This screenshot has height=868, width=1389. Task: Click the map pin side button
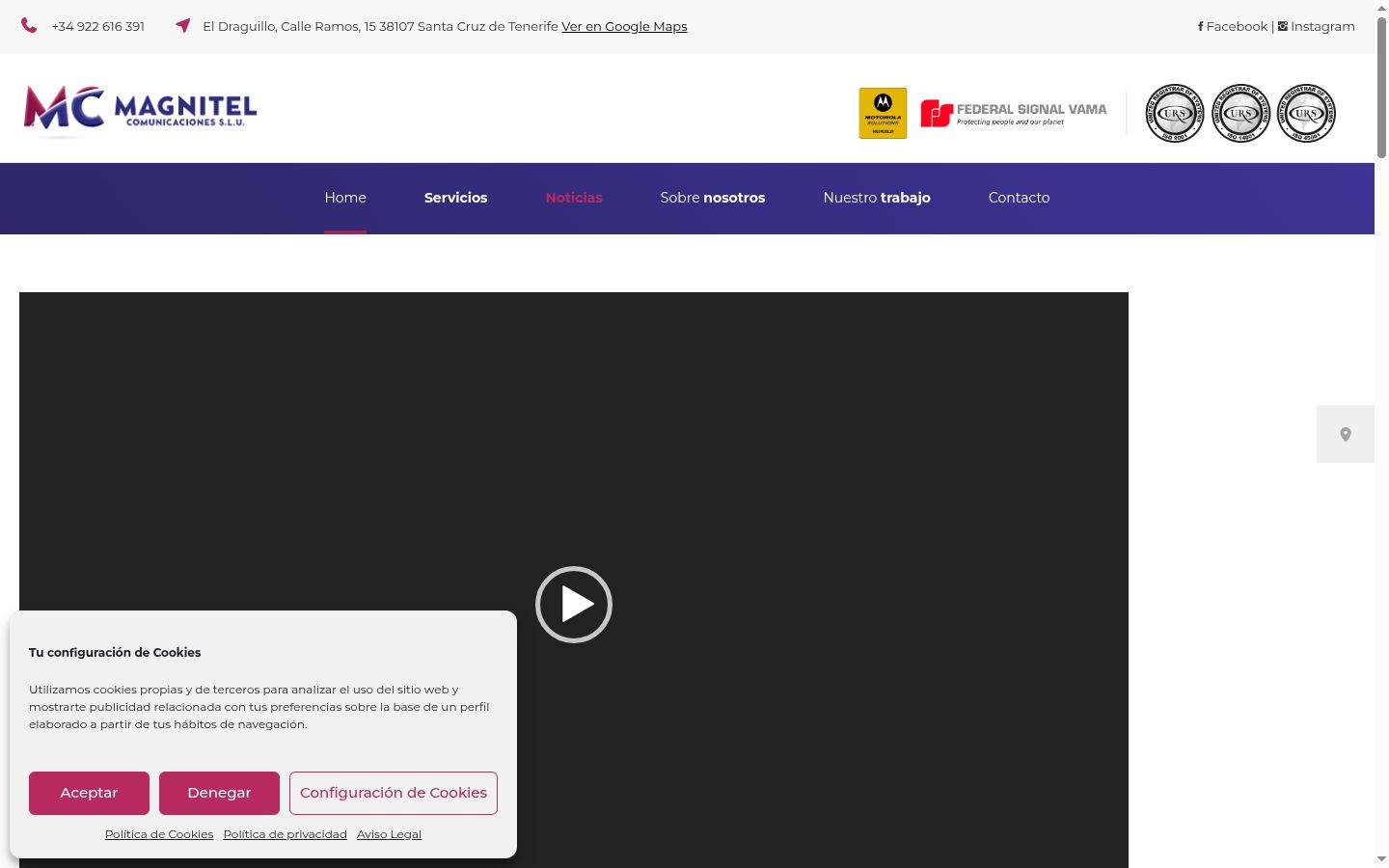click(1346, 434)
